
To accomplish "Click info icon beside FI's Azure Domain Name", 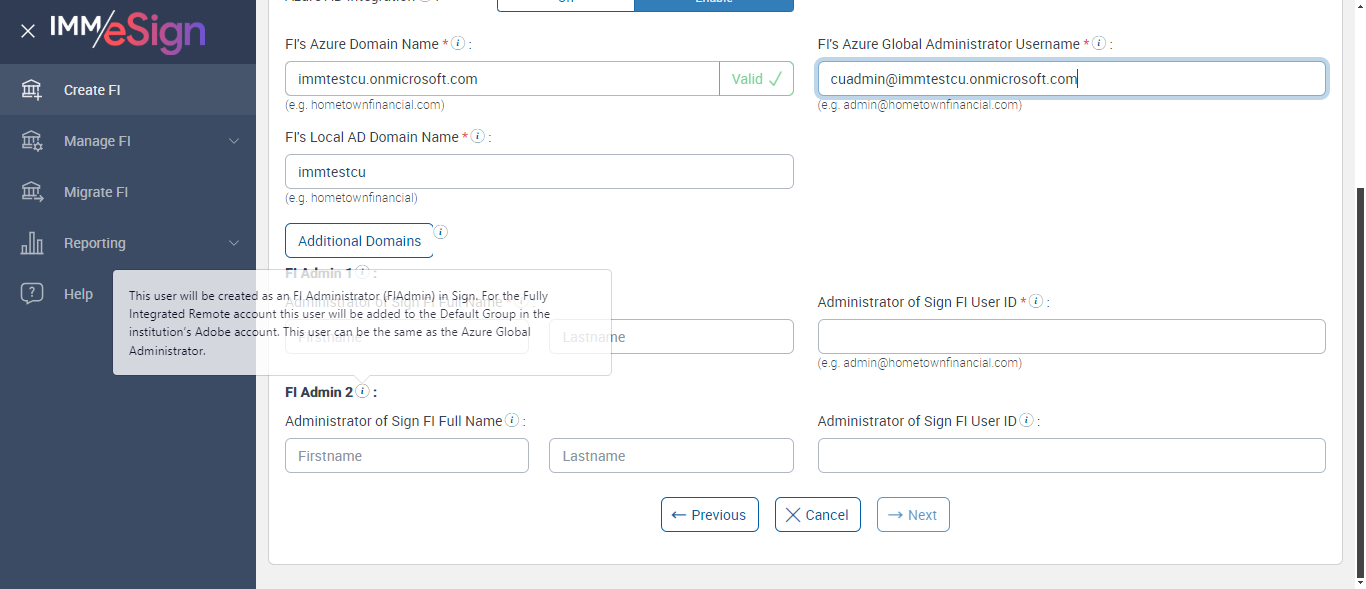I will point(458,43).
